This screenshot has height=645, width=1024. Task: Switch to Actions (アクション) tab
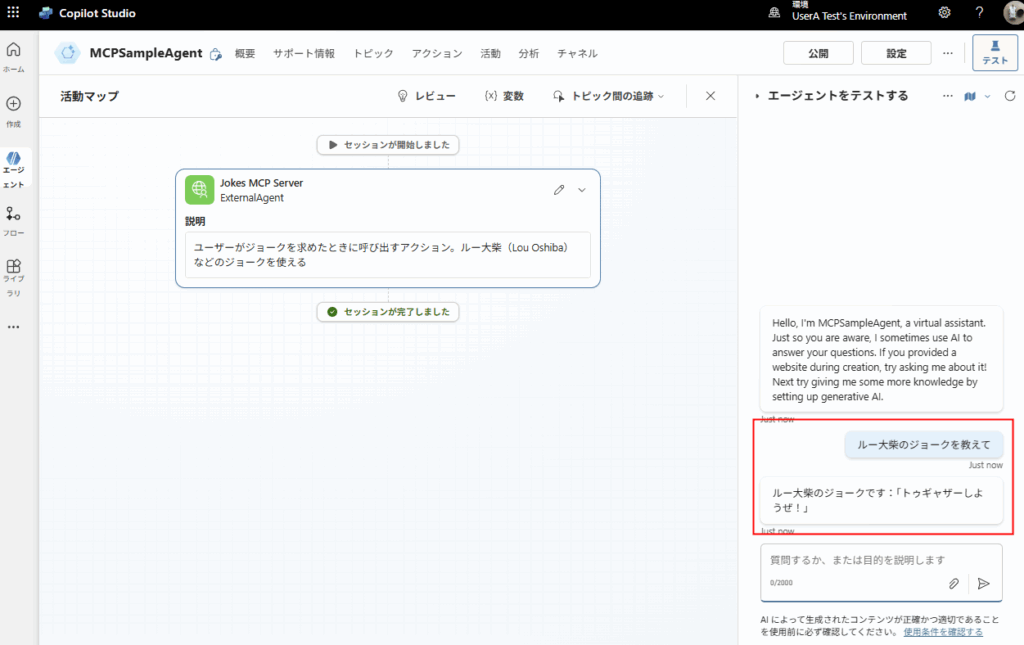pos(437,54)
